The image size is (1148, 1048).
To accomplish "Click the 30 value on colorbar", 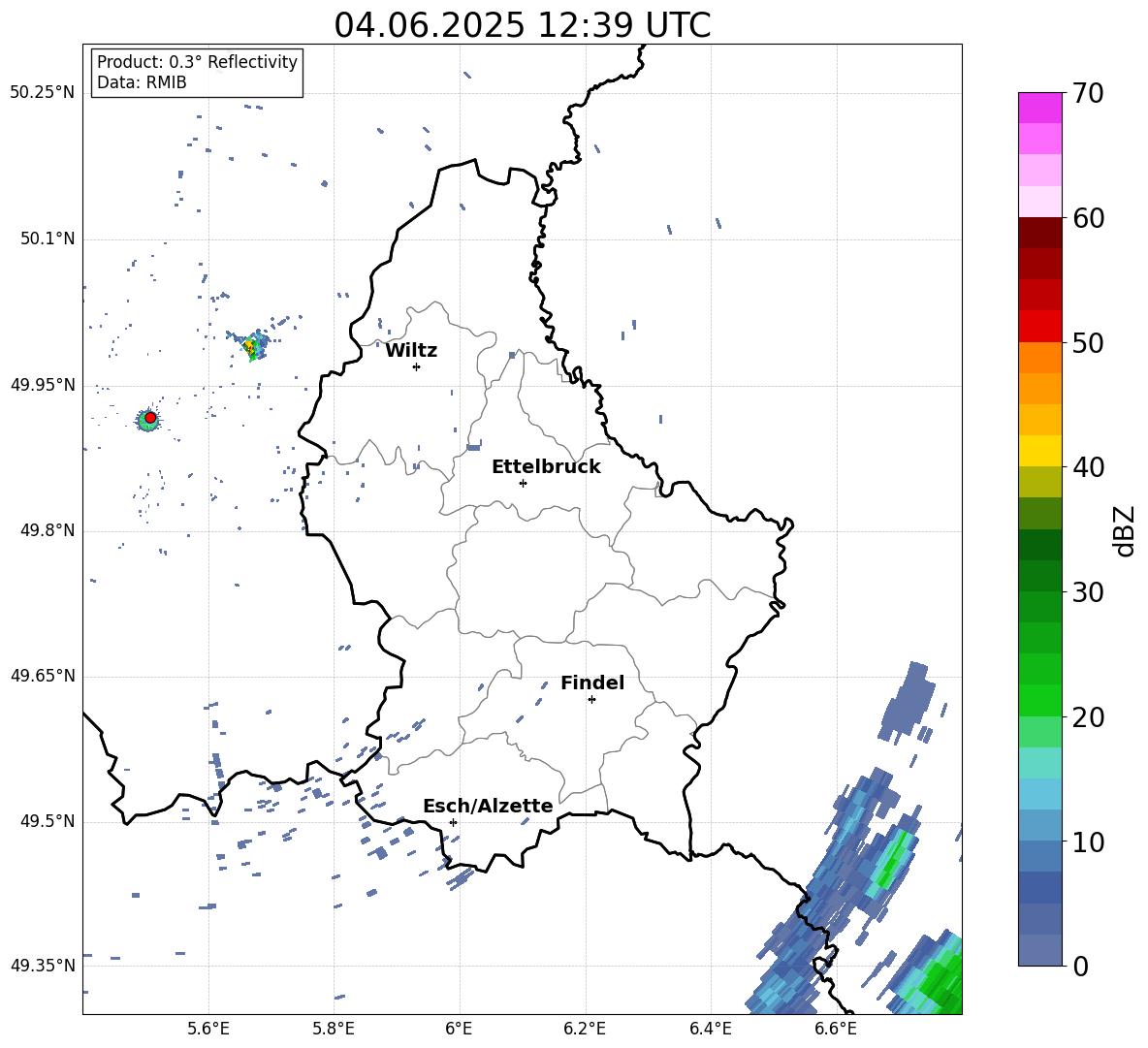I will (x=1088, y=592).
